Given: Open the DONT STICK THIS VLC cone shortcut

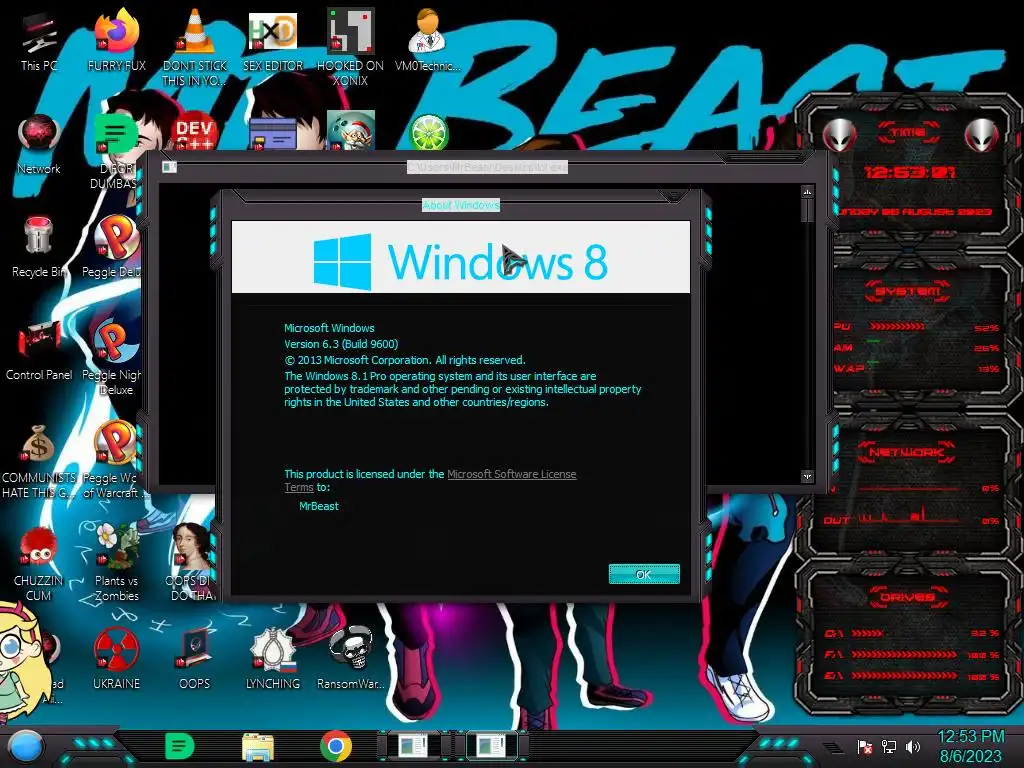Looking at the screenshot, I should point(195,46).
